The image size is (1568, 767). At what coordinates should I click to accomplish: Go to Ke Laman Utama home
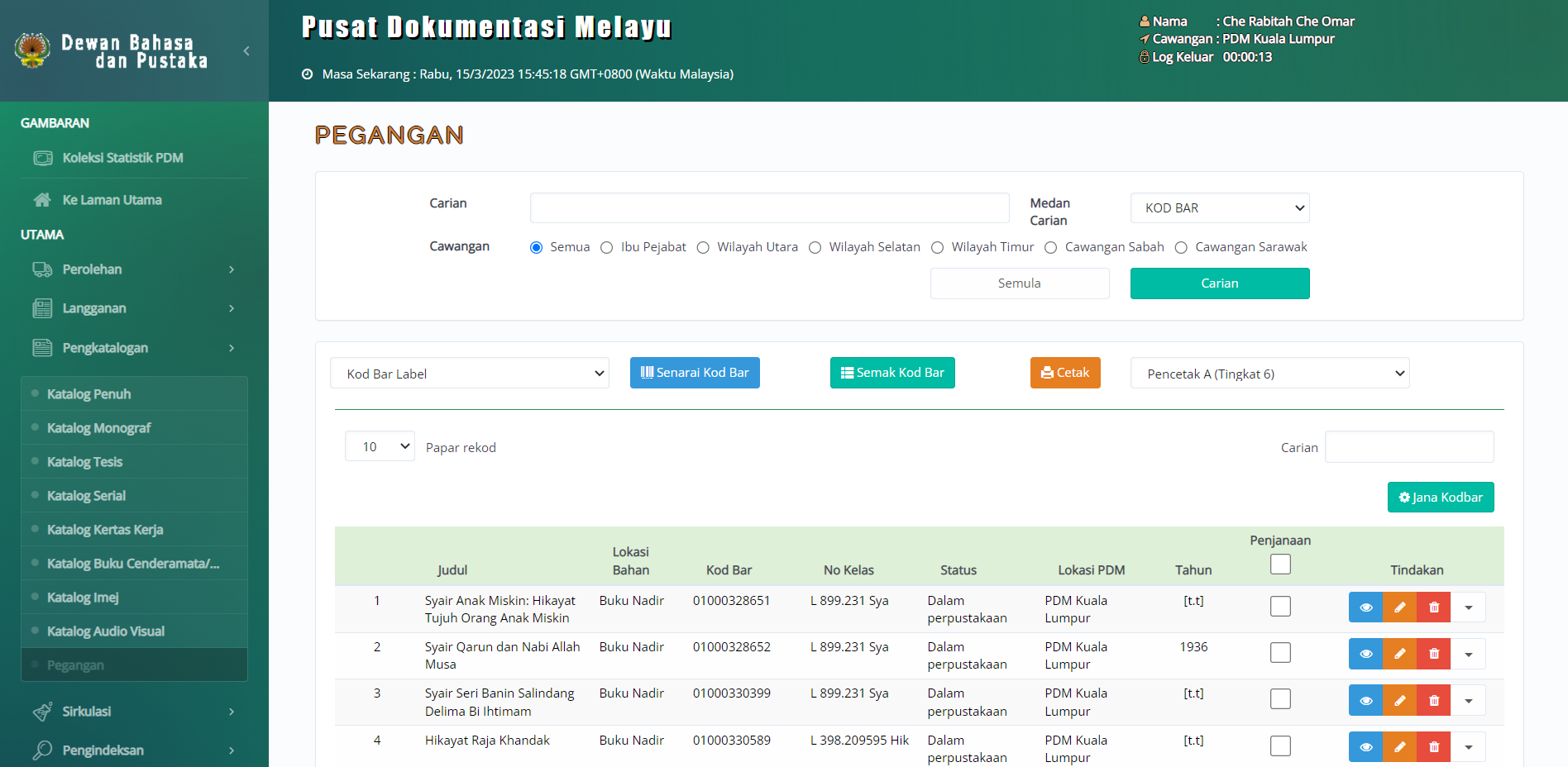coord(112,200)
